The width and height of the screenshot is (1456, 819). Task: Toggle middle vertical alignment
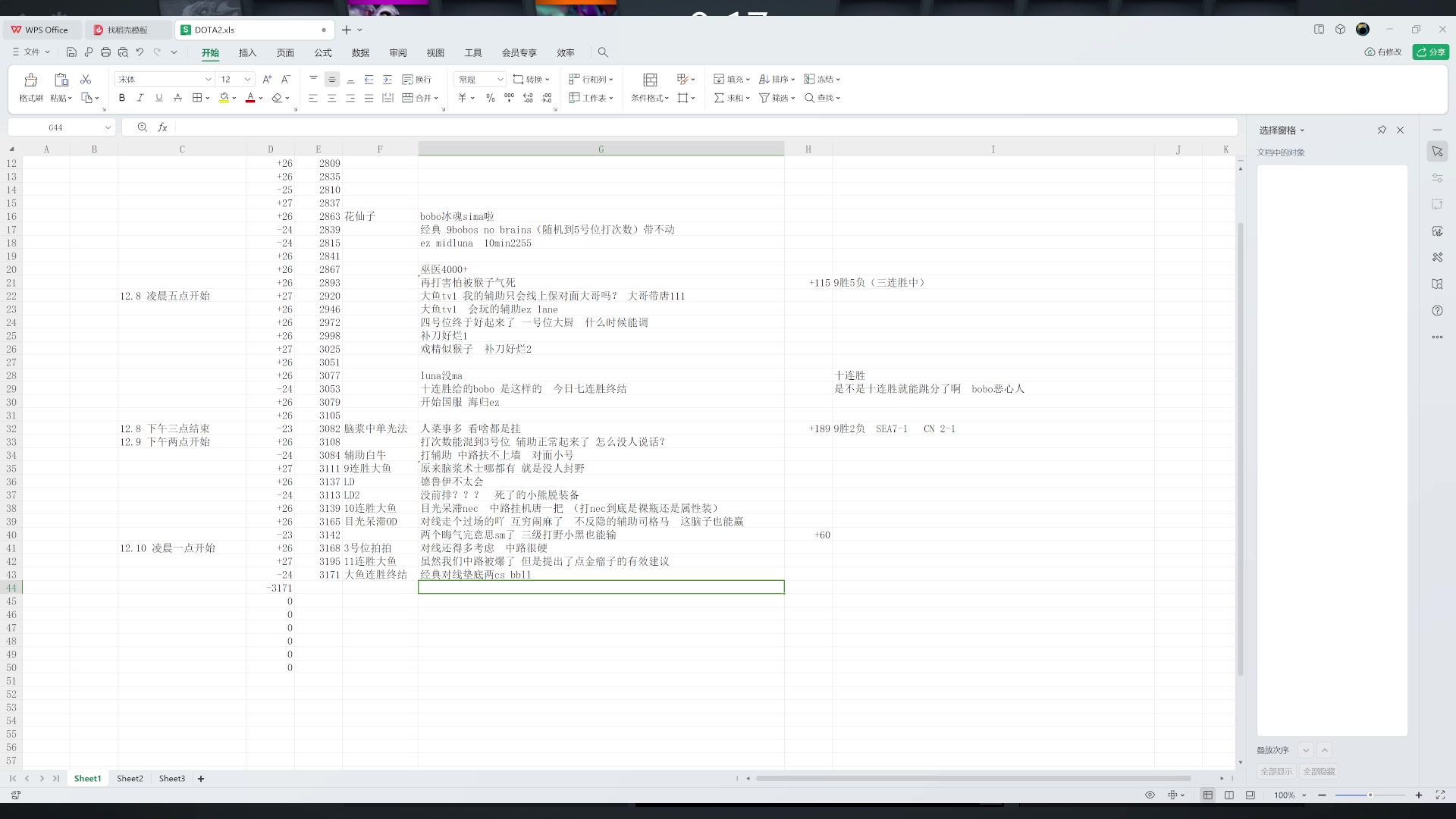point(331,79)
